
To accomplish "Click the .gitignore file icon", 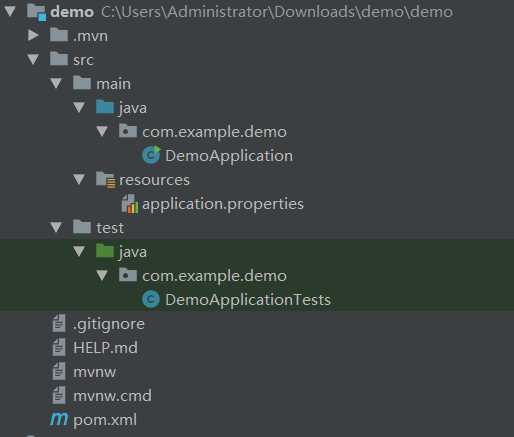I will [59, 323].
